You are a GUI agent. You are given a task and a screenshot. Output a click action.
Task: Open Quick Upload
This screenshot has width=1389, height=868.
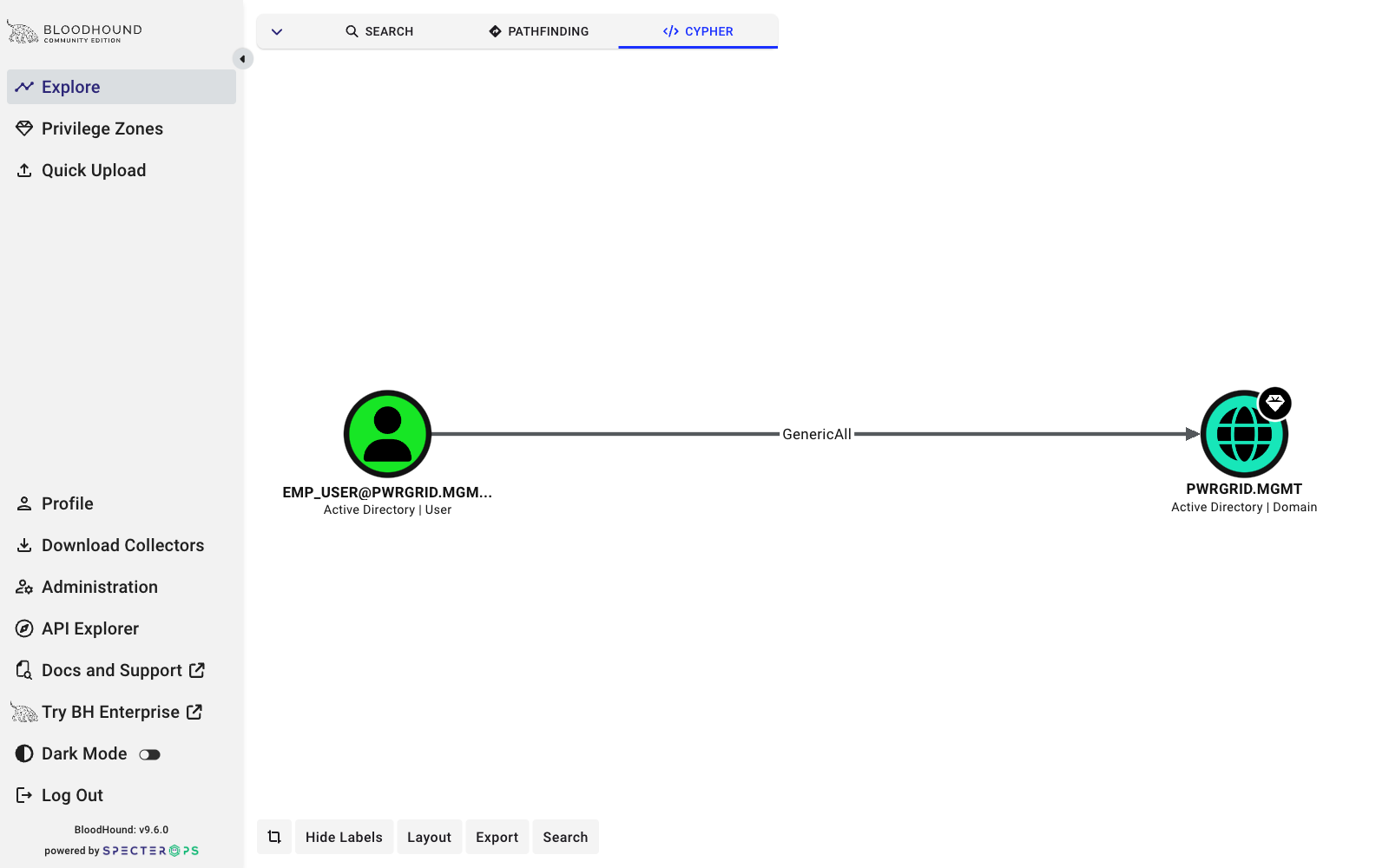[122, 170]
